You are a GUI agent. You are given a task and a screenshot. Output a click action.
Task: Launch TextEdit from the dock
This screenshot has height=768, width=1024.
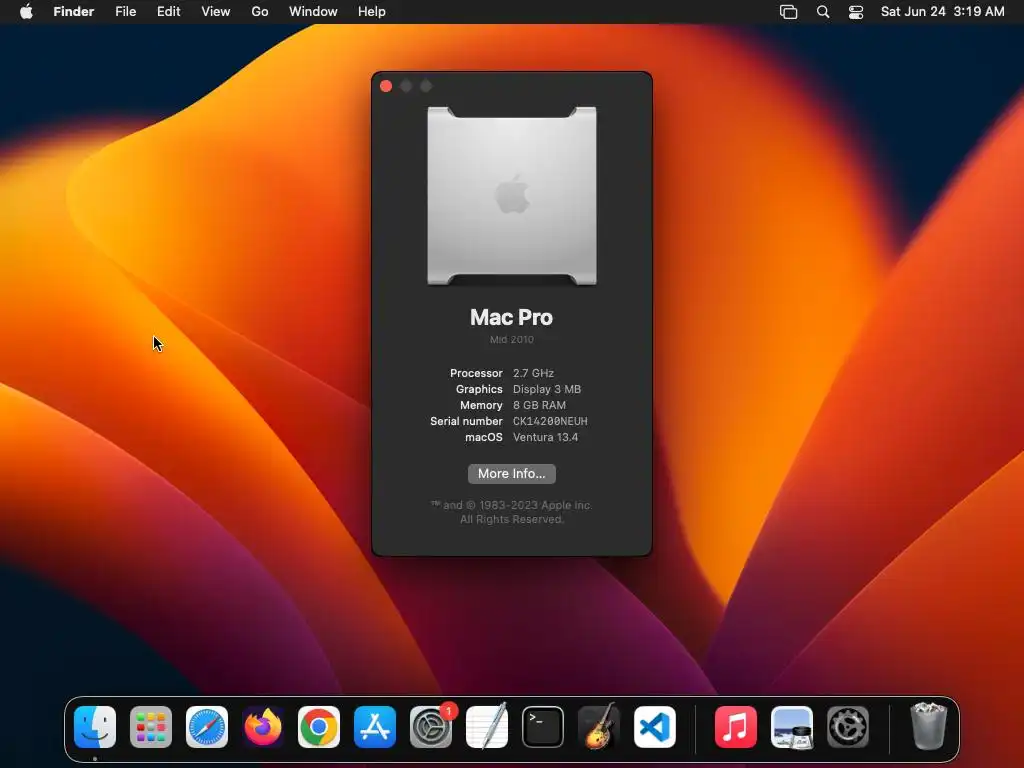coord(487,727)
